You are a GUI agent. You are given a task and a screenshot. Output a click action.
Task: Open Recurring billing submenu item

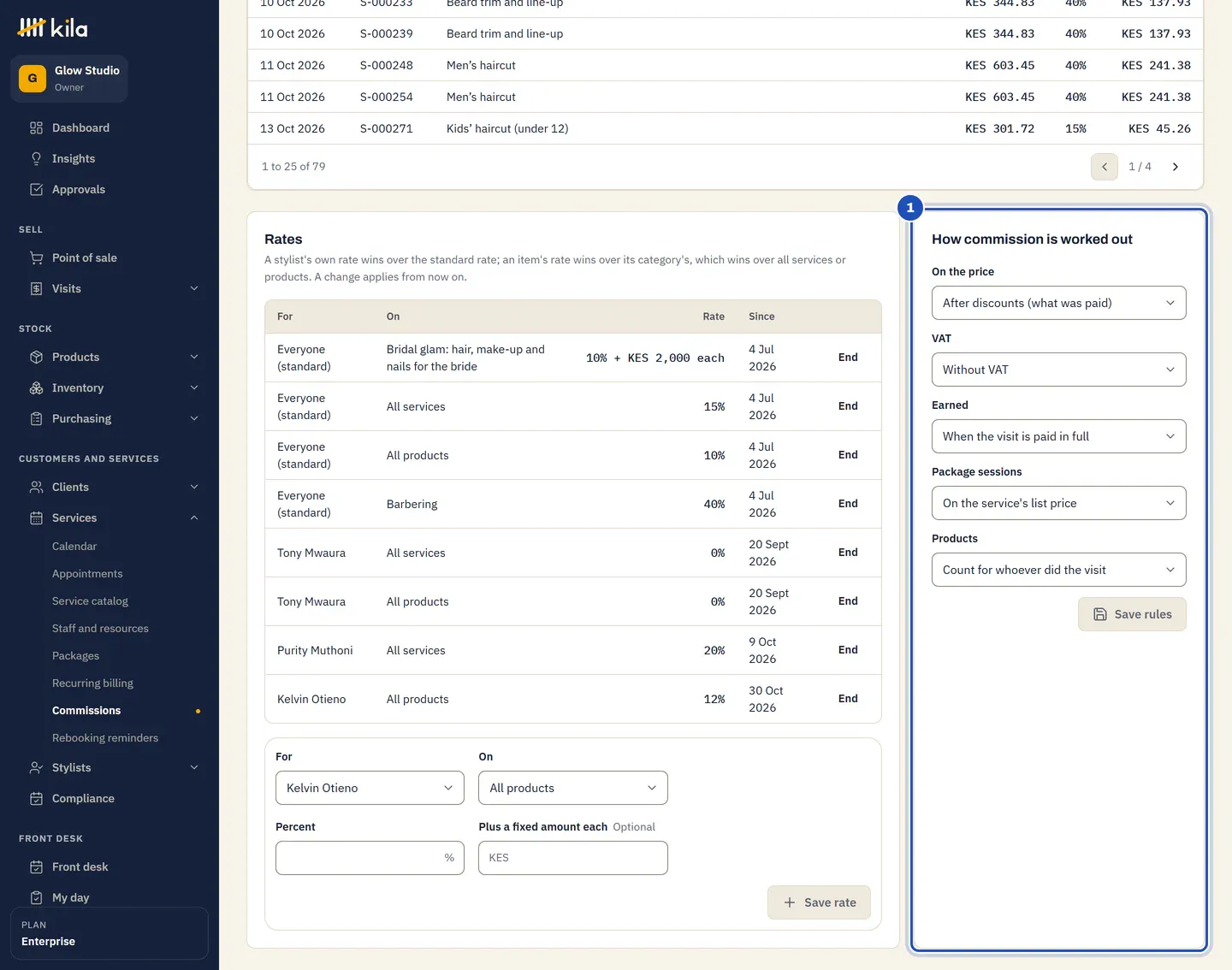92,683
